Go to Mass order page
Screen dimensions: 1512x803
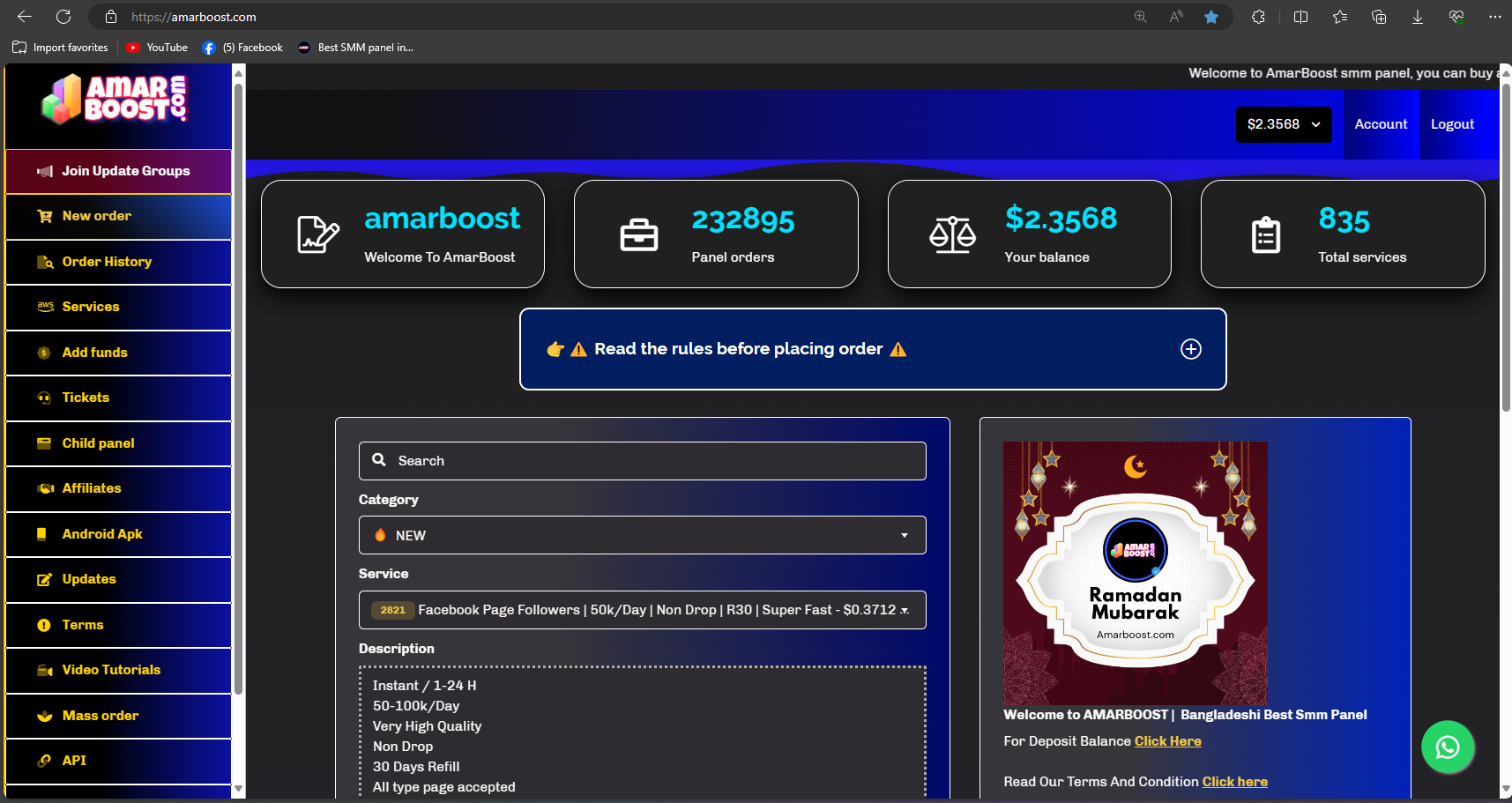click(x=118, y=716)
